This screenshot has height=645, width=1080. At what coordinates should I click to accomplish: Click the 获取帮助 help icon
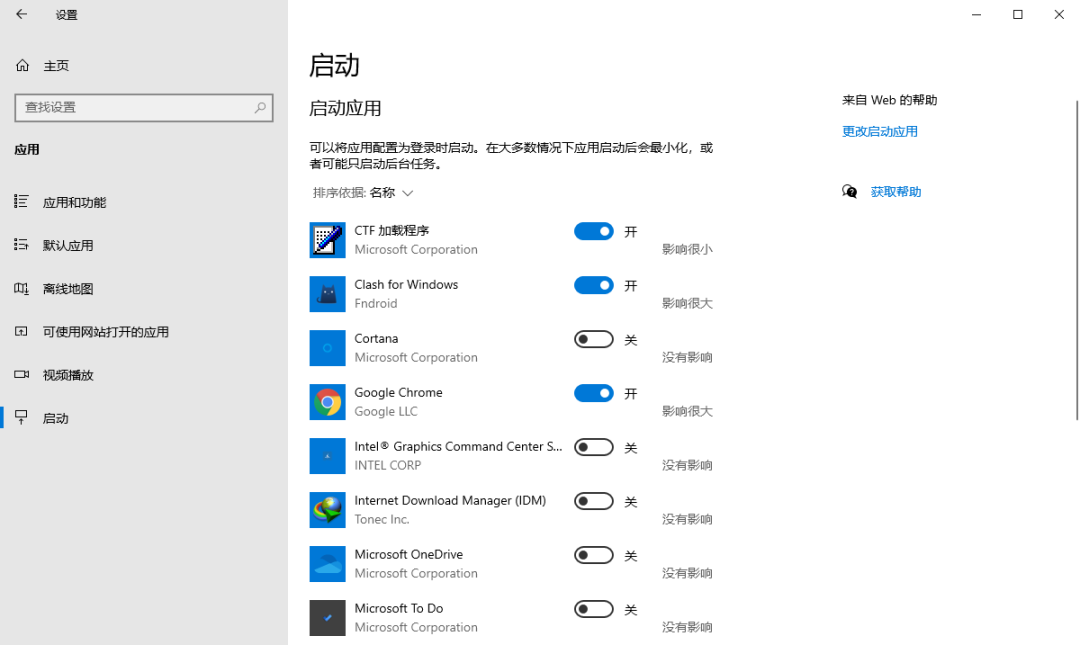point(849,191)
